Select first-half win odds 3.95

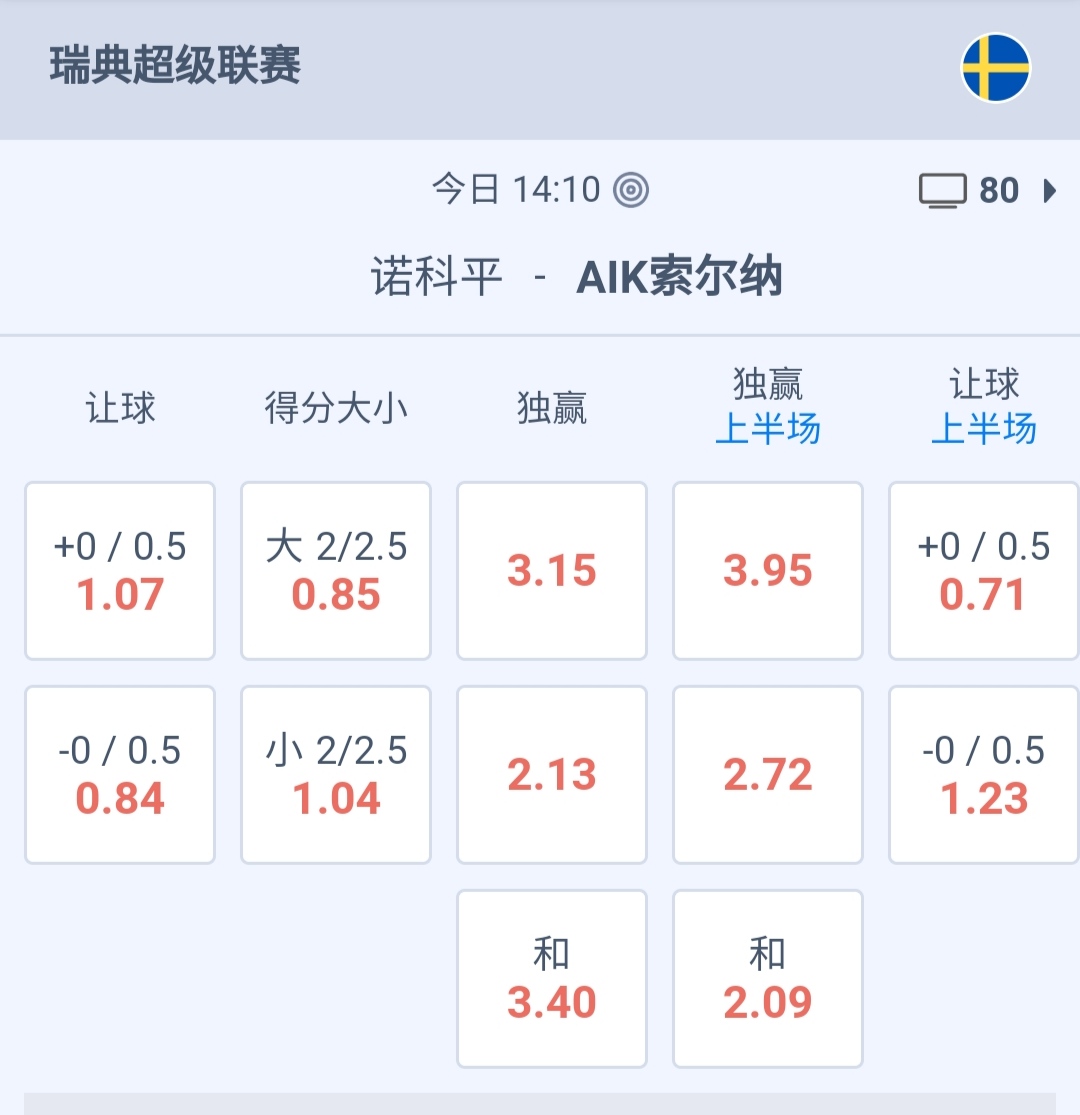pyautogui.click(x=768, y=571)
